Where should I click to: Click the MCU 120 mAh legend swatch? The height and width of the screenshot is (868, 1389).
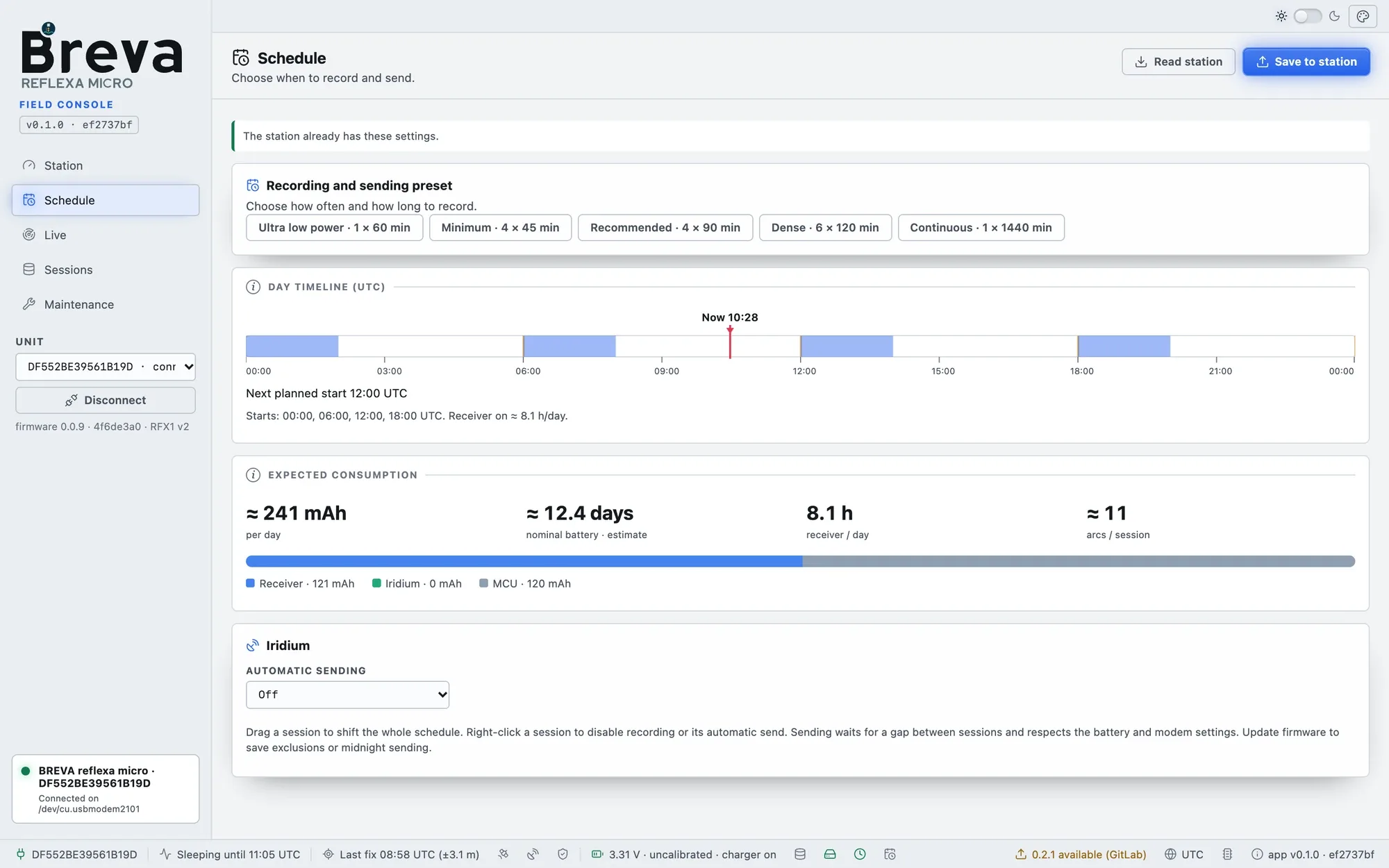[483, 583]
